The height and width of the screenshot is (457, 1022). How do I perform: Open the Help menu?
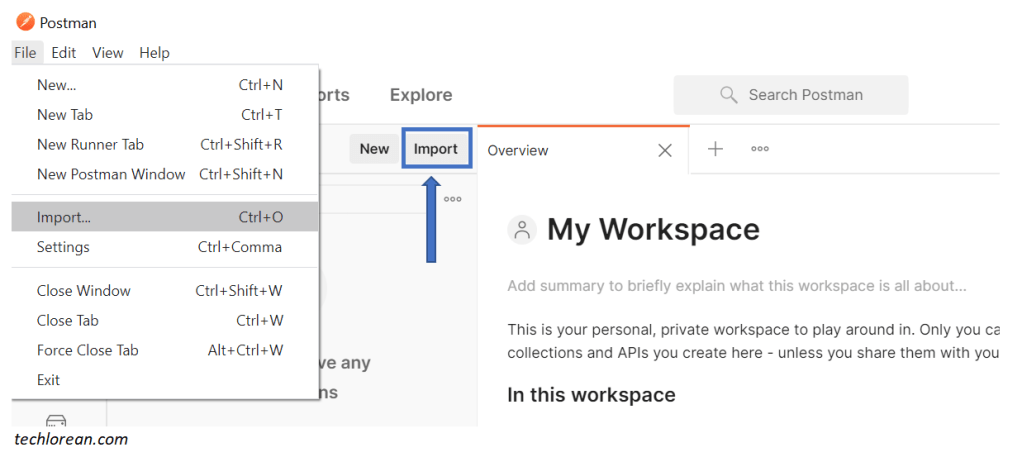coord(154,53)
